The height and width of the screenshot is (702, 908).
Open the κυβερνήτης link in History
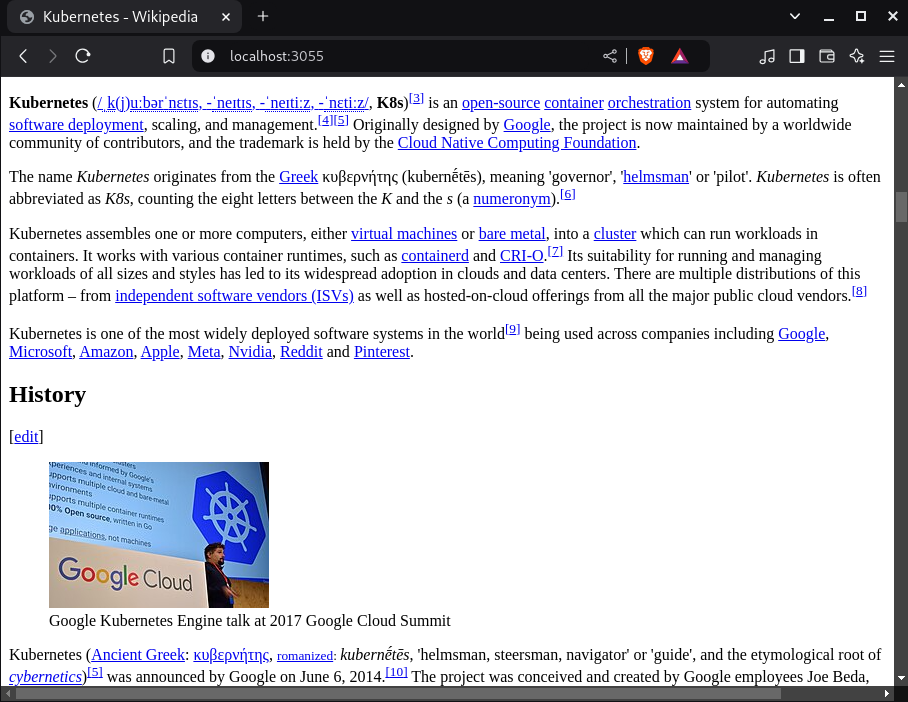[x=231, y=655]
